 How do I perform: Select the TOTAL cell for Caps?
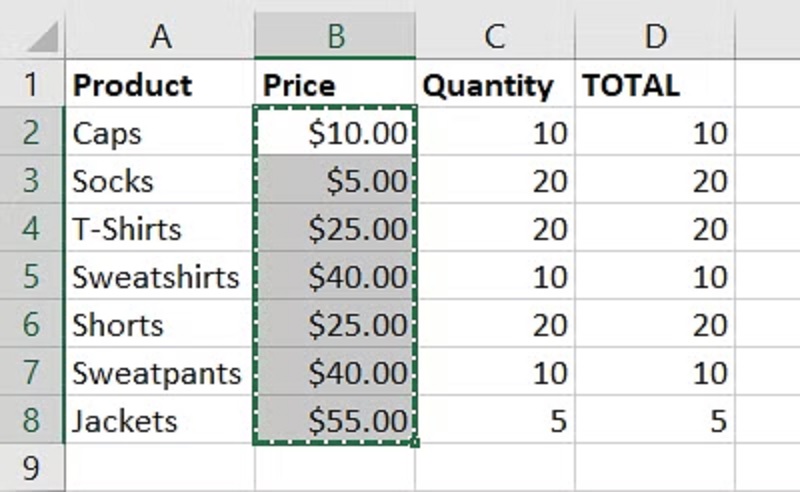[654, 133]
